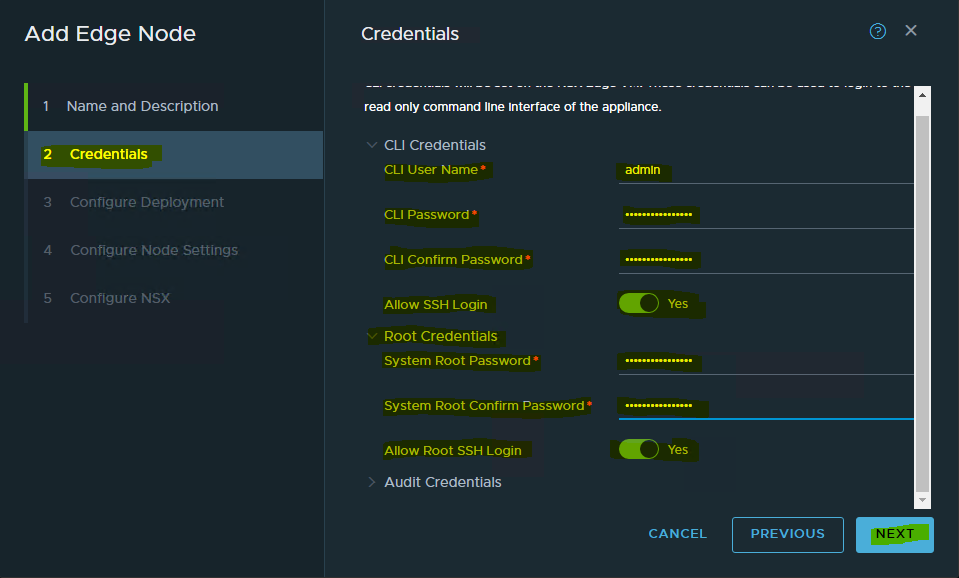Click the 'Allow Root SSH Login' label
The image size is (959, 578).
tap(453, 451)
